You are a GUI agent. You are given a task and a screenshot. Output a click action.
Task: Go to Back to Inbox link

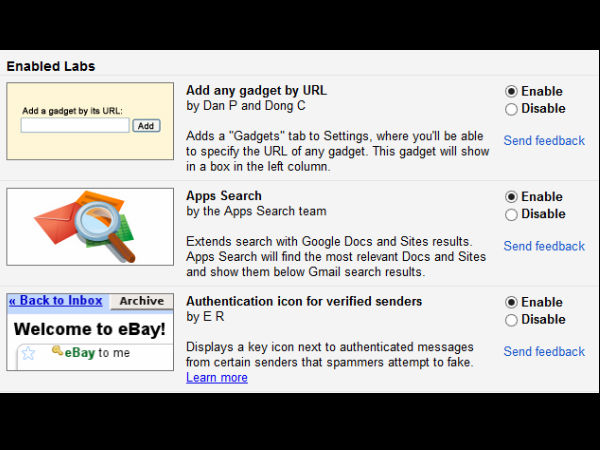[x=56, y=301]
